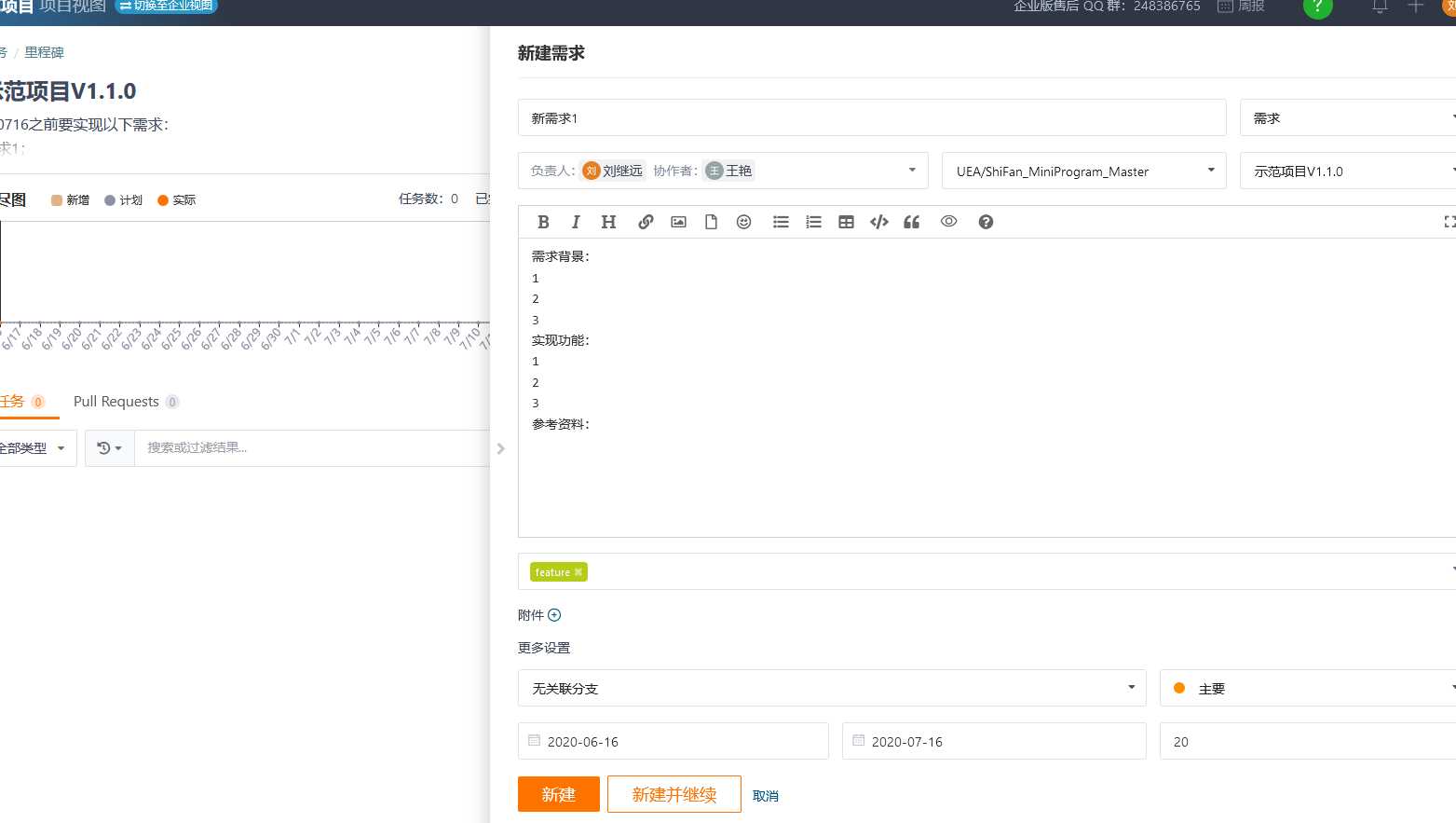Open notifications bell icon
This screenshot has height=823, width=1456.
point(1380,7)
